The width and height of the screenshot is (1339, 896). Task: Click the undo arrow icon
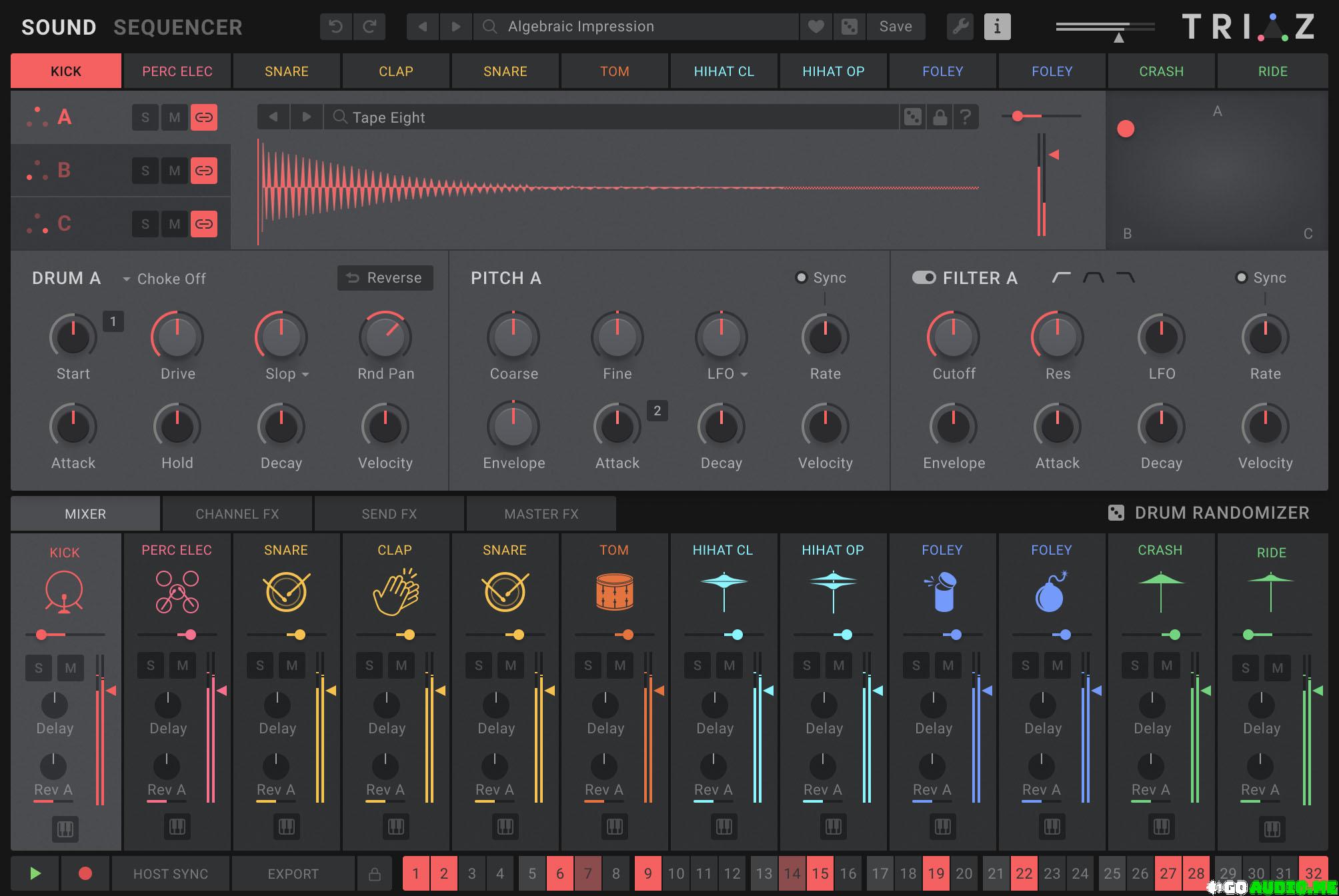336,27
